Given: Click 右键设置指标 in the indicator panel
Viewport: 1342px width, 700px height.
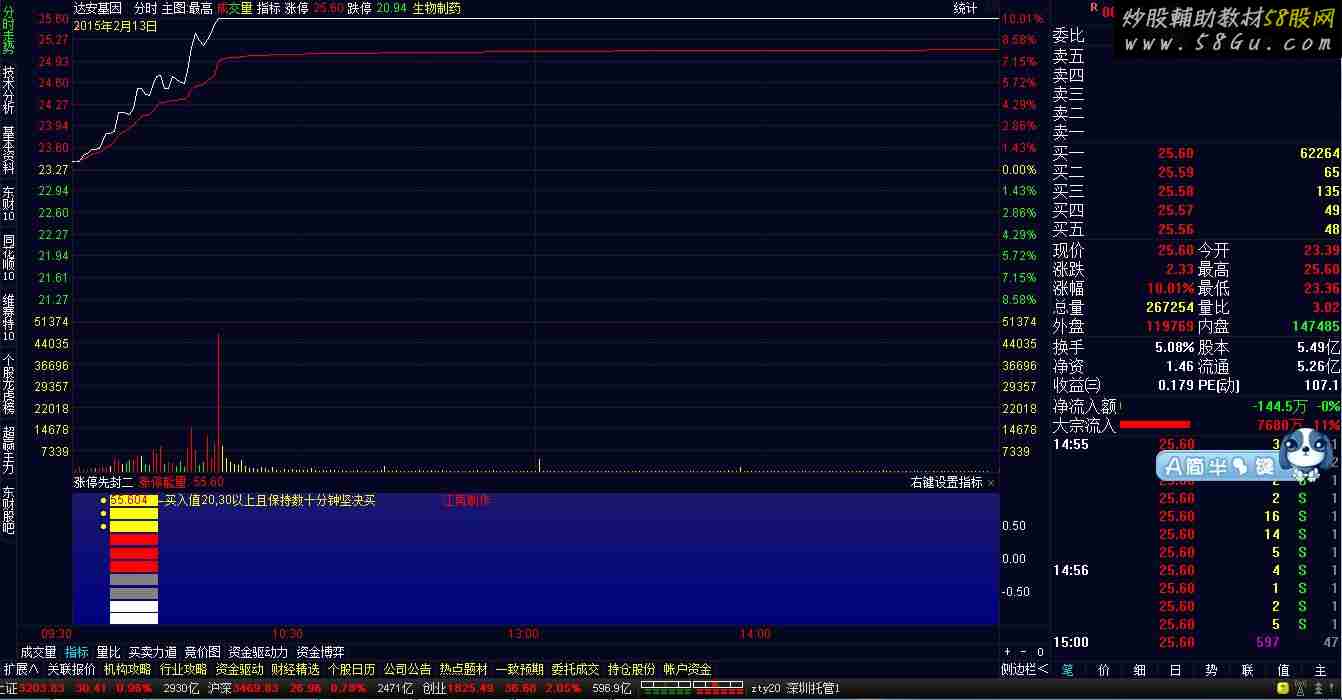Looking at the screenshot, I should 947,482.
